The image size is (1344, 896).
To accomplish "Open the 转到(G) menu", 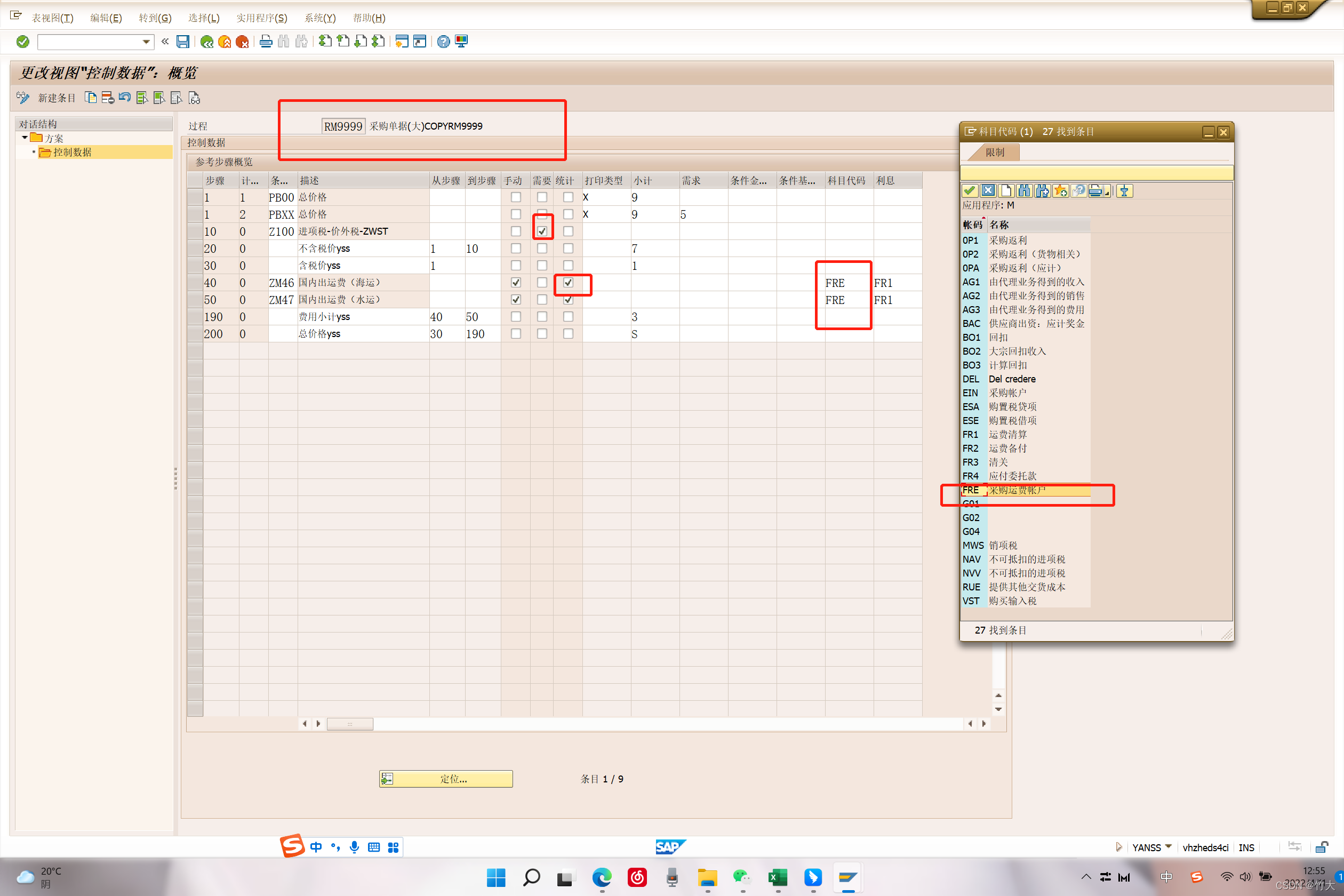I will pyautogui.click(x=155, y=18).
